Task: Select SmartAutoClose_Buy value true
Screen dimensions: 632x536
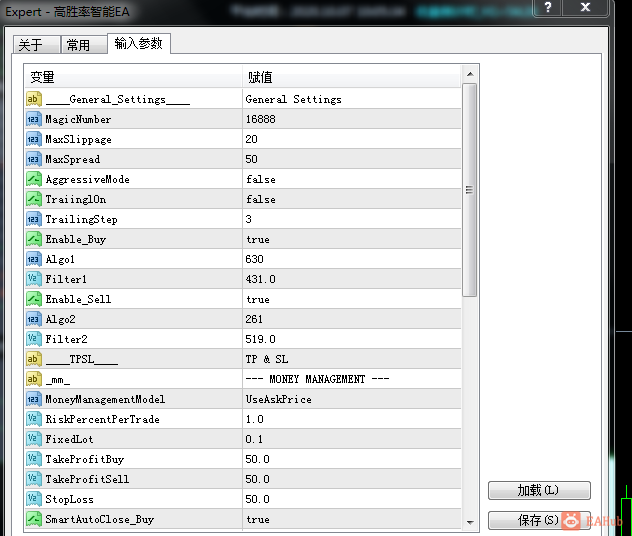Action: coord(352,519)
